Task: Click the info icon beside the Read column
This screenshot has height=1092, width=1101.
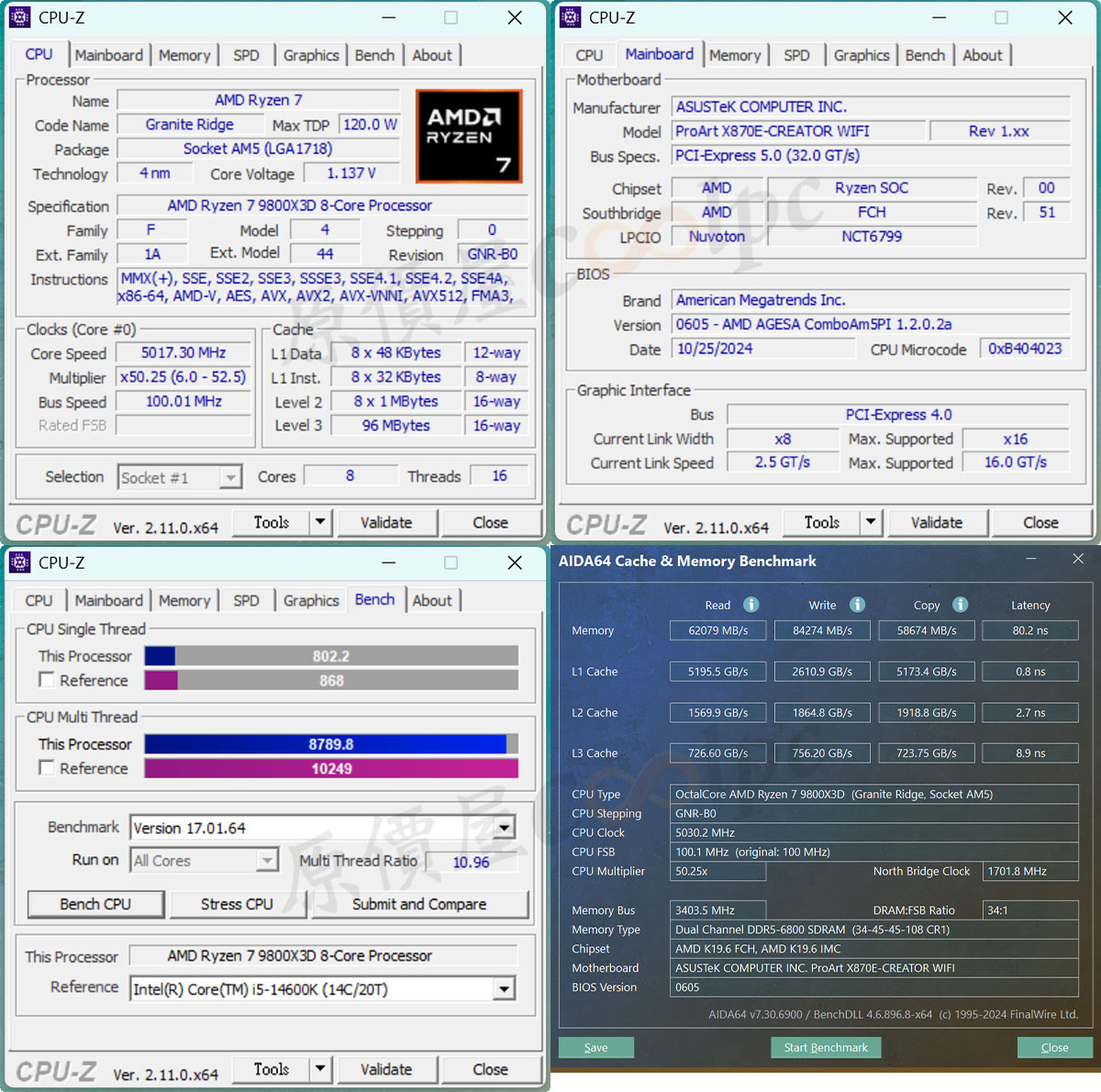Action: (751, 605)
